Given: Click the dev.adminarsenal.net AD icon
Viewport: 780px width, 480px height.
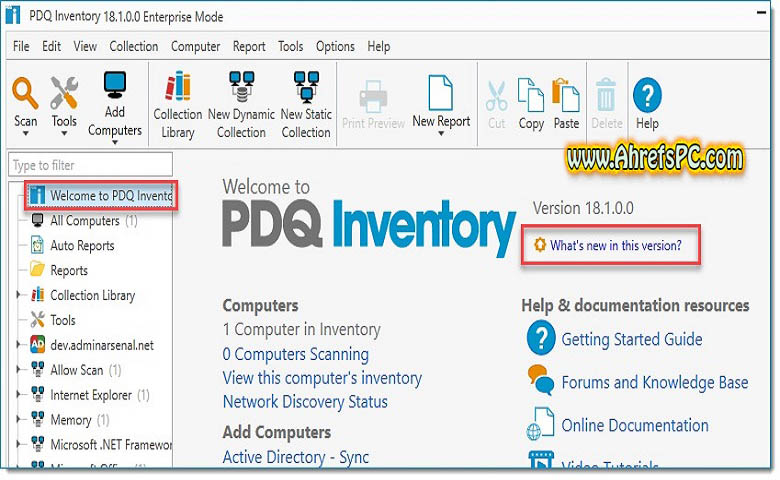Looking at the screenshot, I should [x=37, y=344].
